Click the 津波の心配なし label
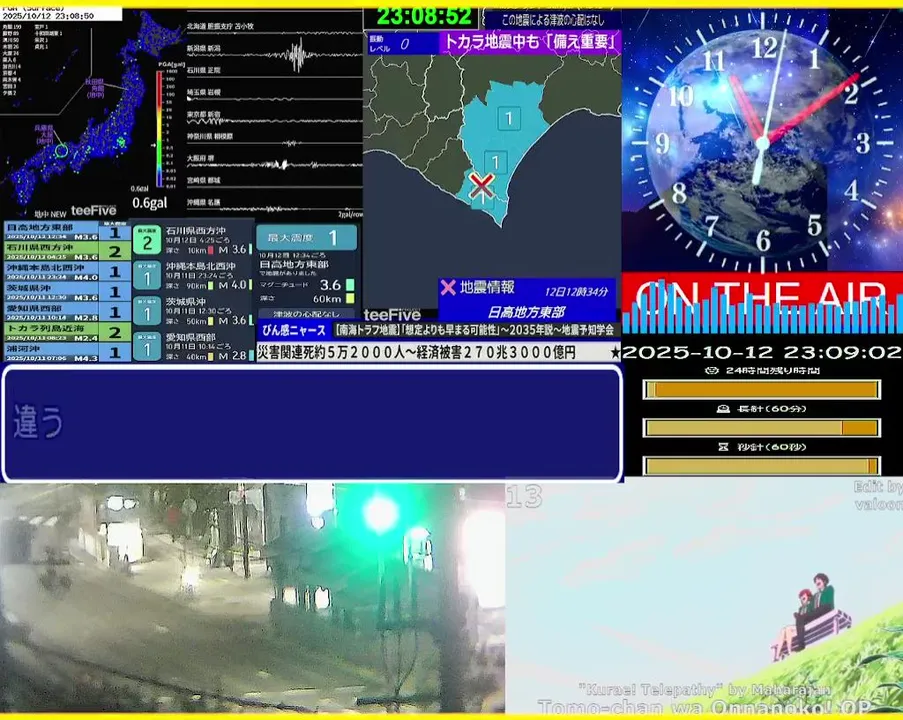The height and width of the screenshot is (720, 903). point(306,314)
